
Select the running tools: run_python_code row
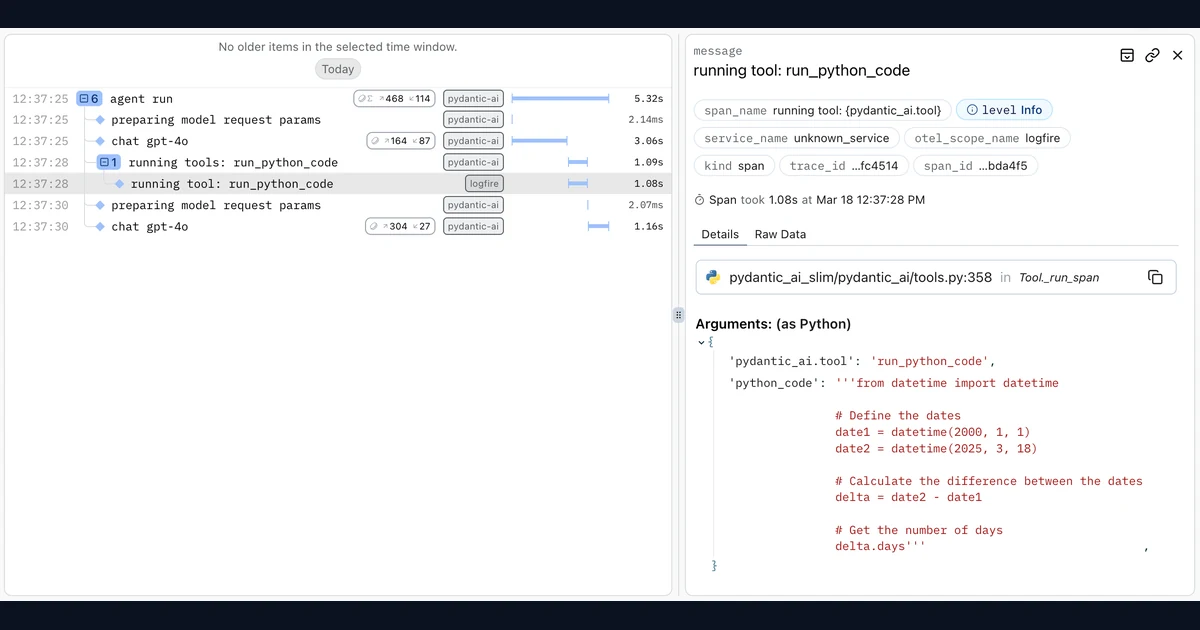[338, 162]
